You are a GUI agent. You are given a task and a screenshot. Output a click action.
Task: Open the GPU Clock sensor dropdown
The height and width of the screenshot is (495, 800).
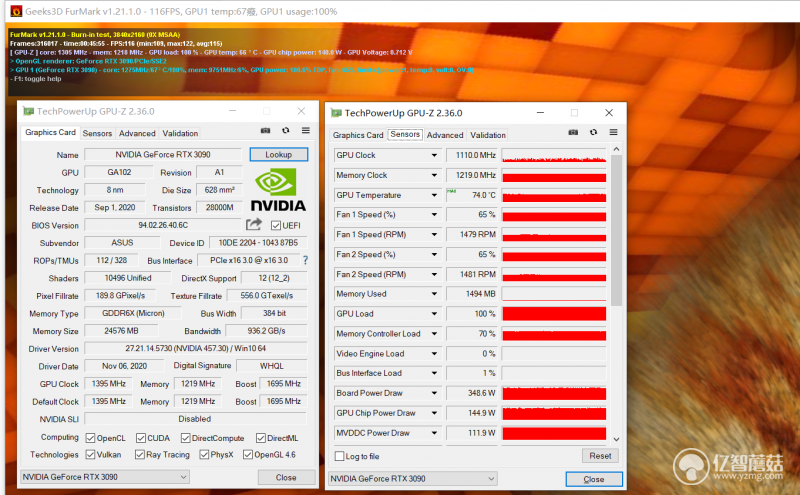click(x=434, y=155)
